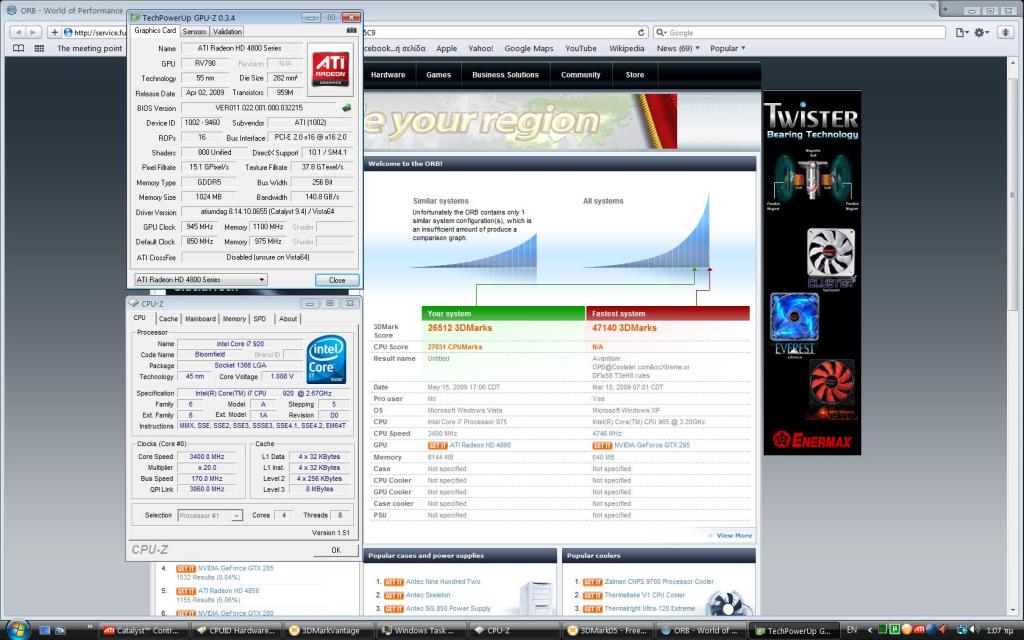Open the Thermalright Ultra-120 Extreme link
This screenshot has width=1024, height=640.
(650, 609)
